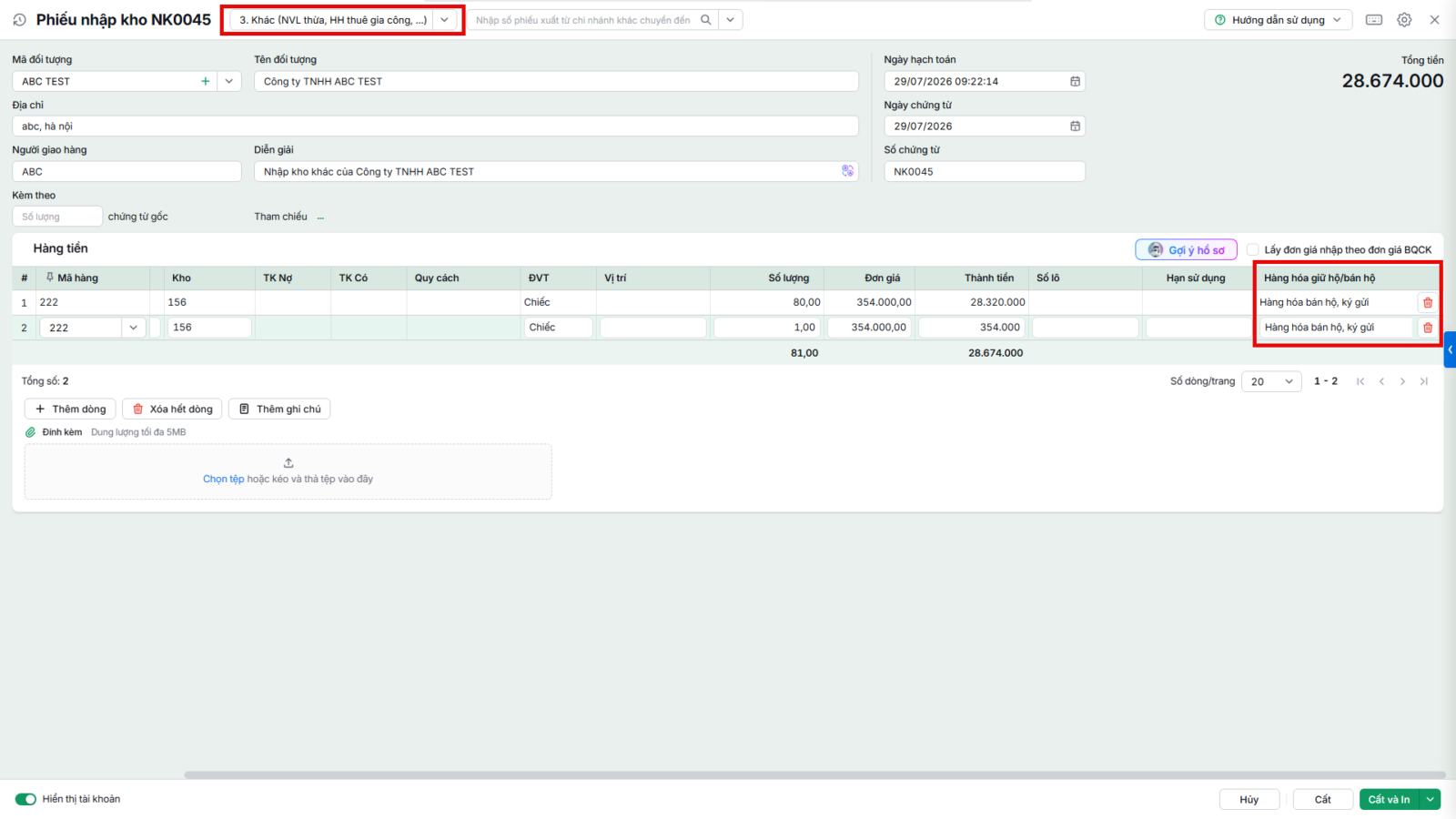Click the Hàng hóa giữ hộ/bán hộ header
1456x819 pixels.
pyautogui.click(x=1319, y=278)
